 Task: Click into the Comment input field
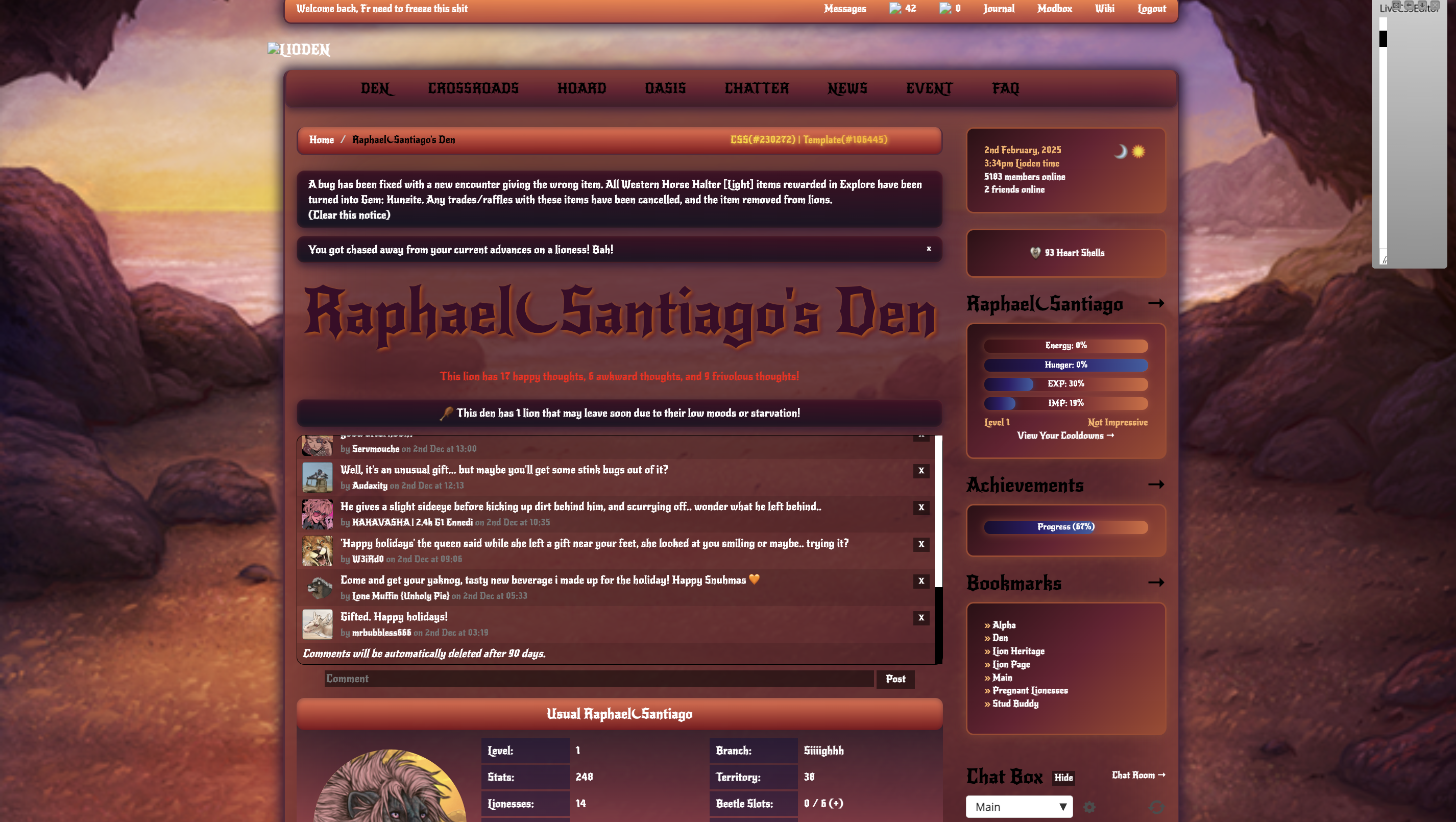point(599,679)
